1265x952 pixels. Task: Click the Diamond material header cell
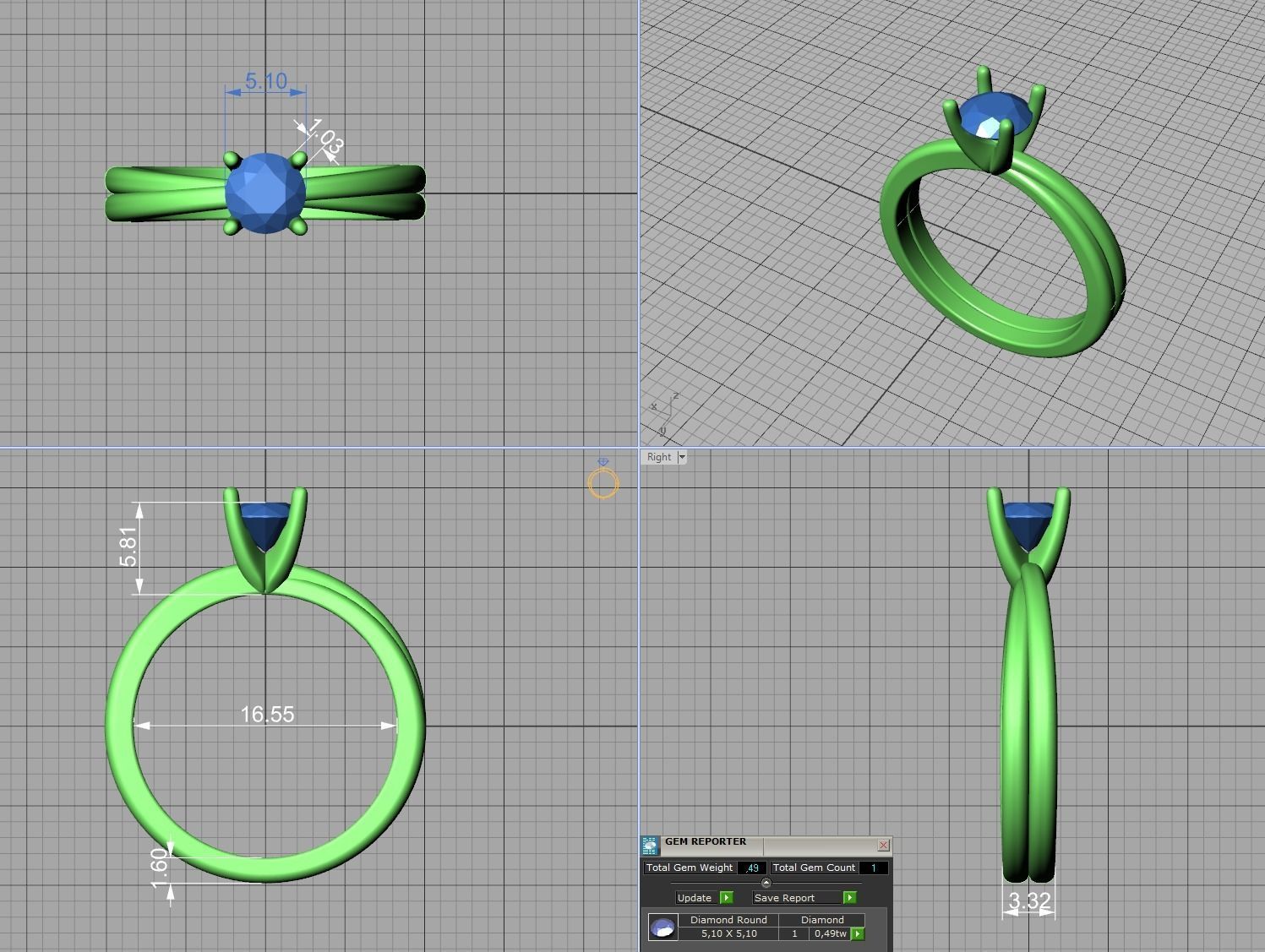tap(822, 920)
